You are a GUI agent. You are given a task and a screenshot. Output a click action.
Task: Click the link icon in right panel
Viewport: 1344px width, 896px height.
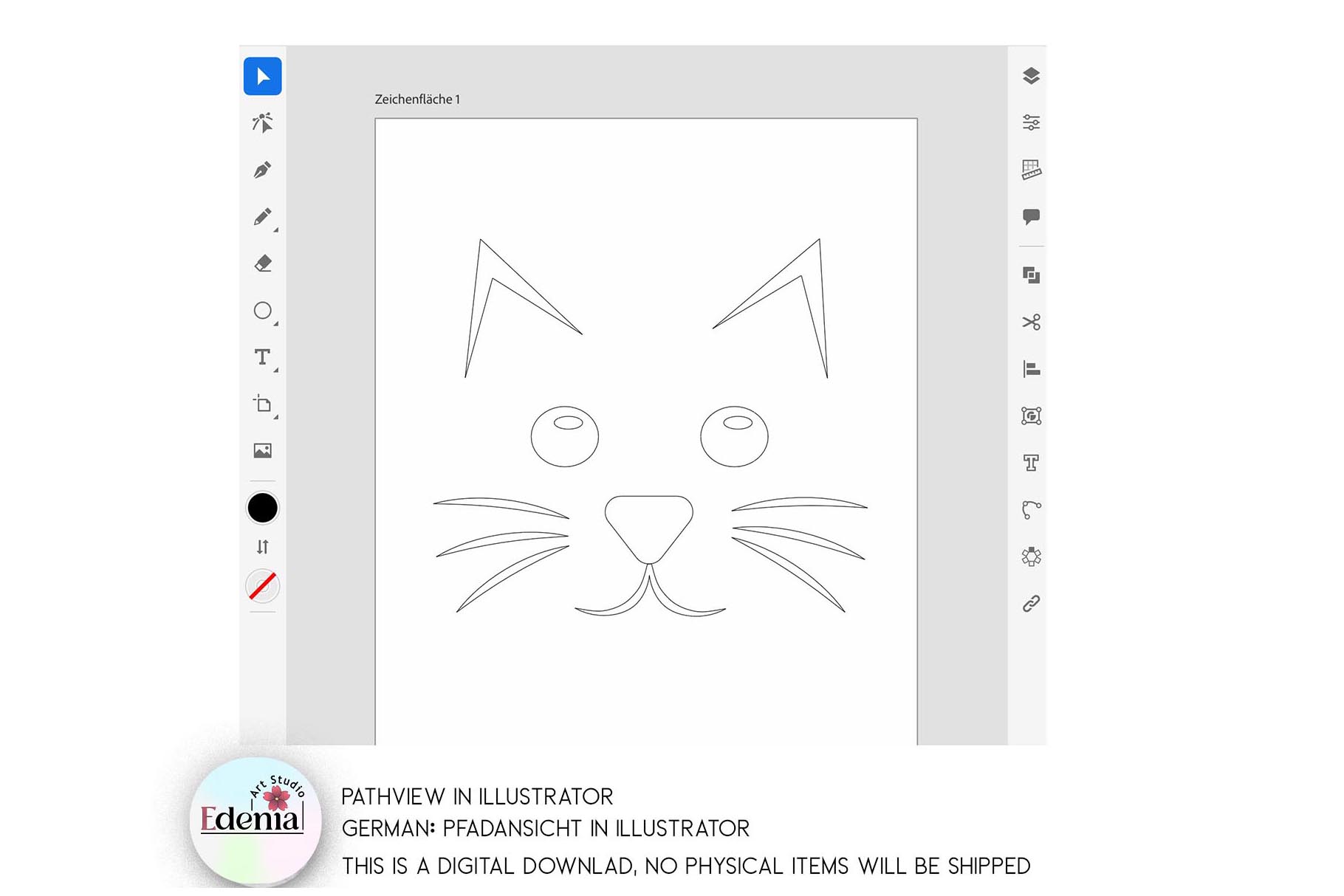click(1032, 604)
